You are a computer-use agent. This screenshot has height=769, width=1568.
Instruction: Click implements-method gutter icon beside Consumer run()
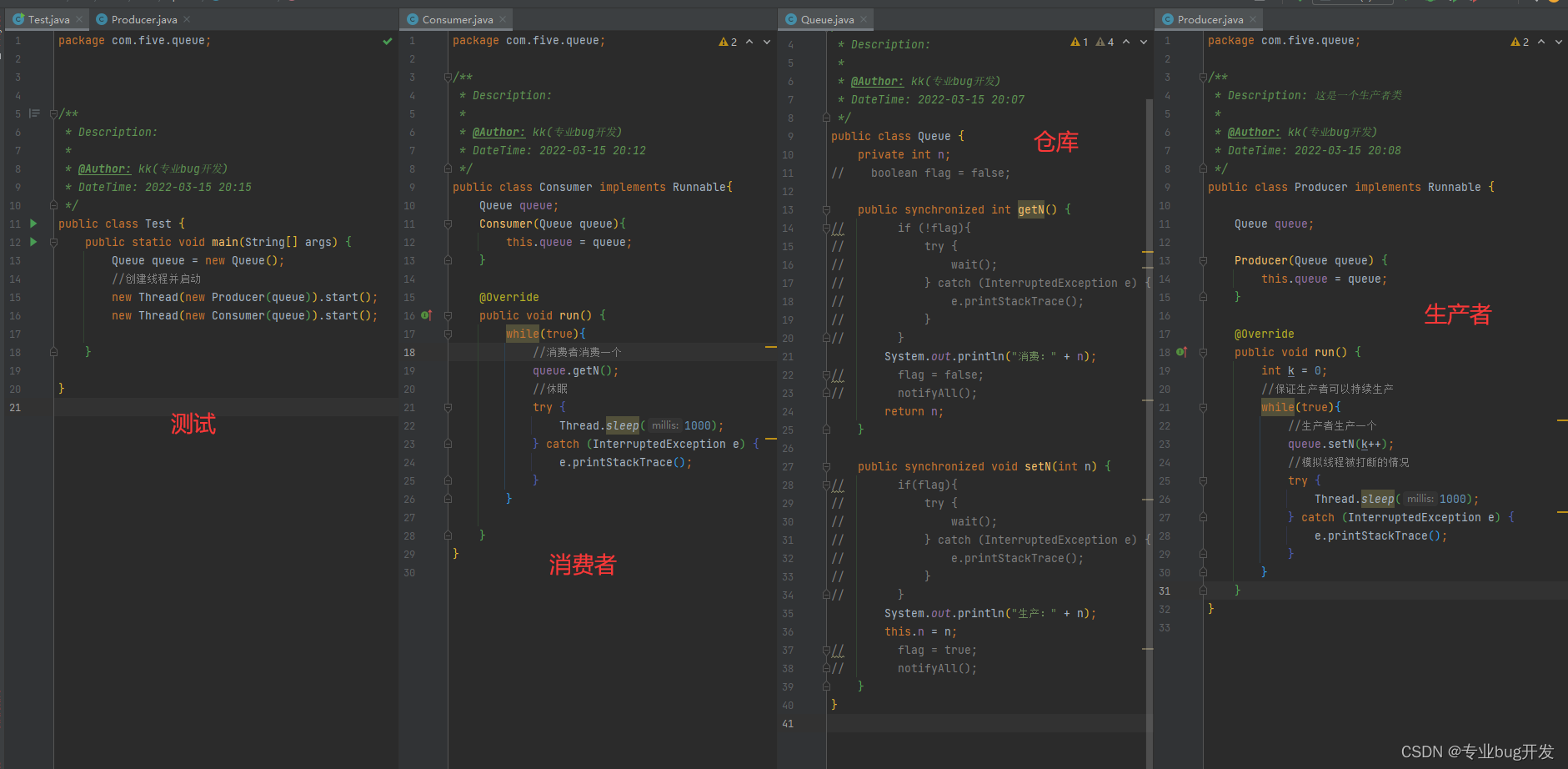pos(426,315)
